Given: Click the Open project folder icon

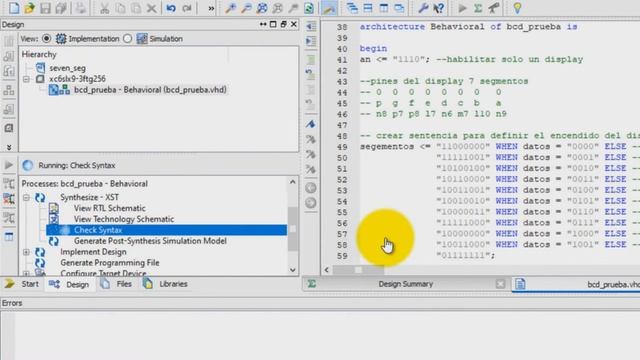Looking at the screenshot, I should click(29, 8).
